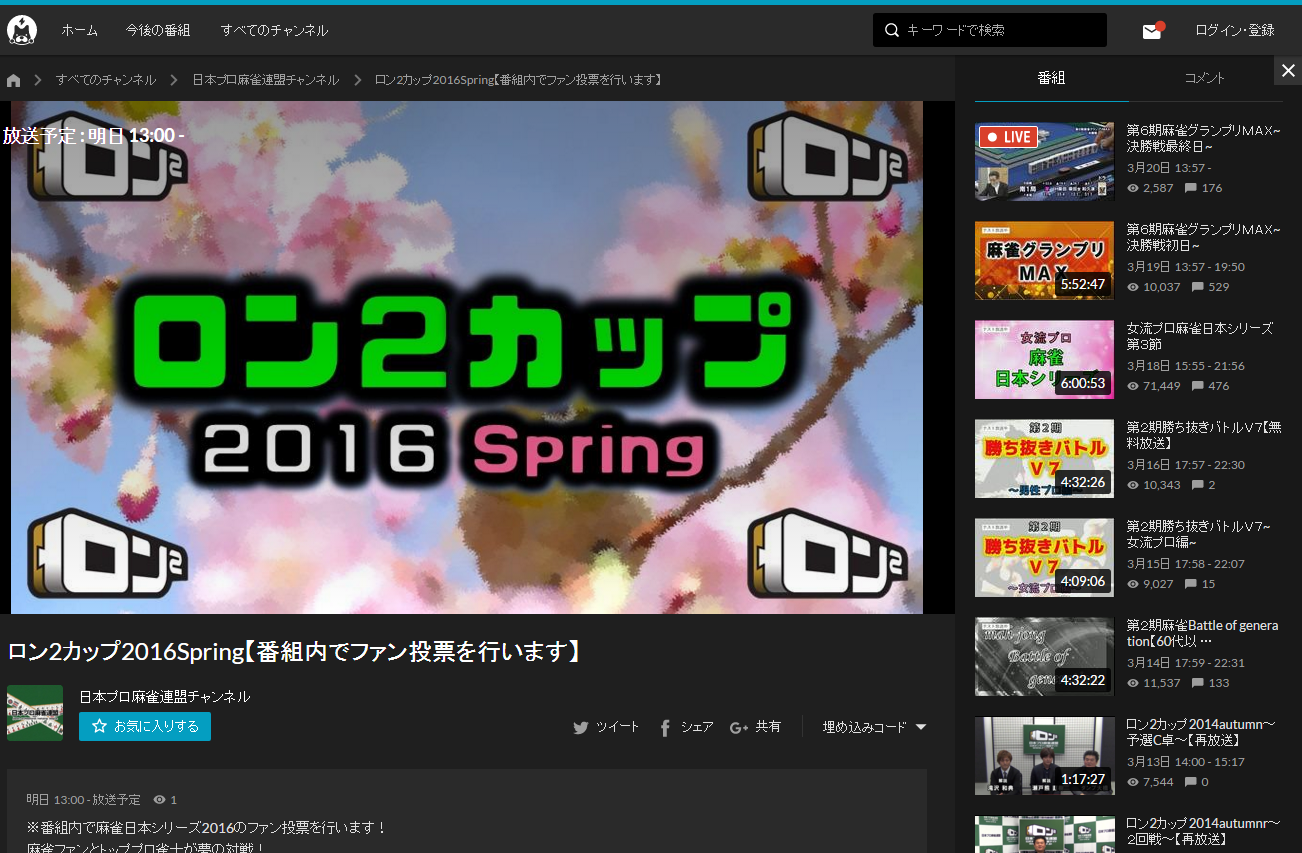
Task: Click comment icon beside 529
Action: click(x=1198, y=287)
